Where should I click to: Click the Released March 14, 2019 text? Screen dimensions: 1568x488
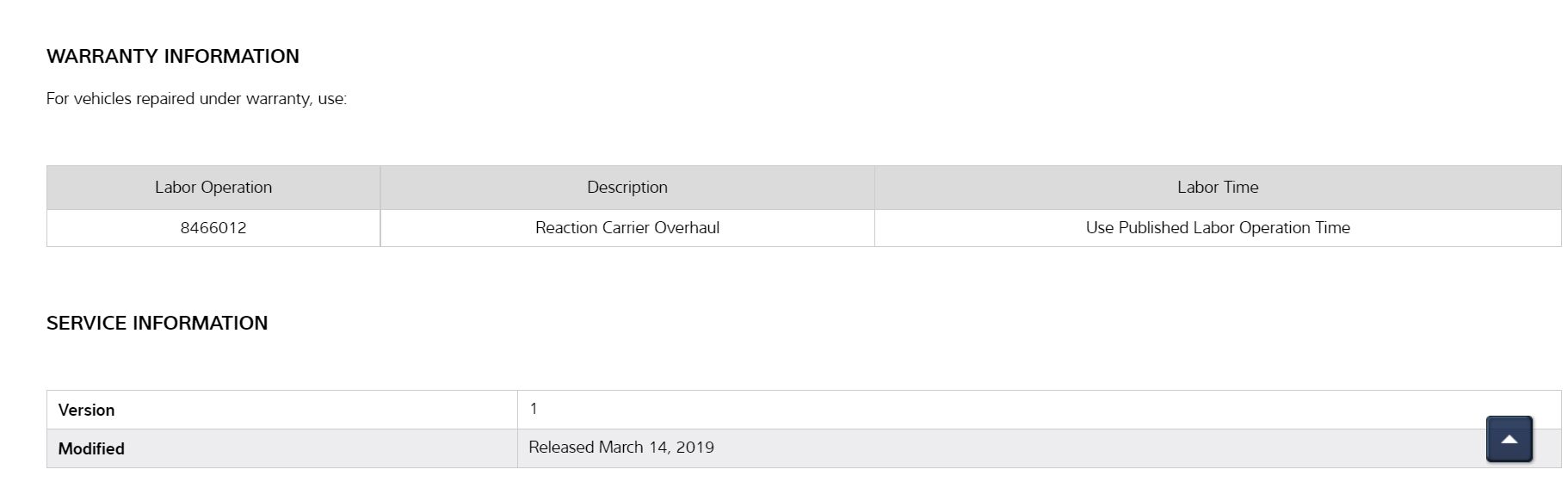620,448
